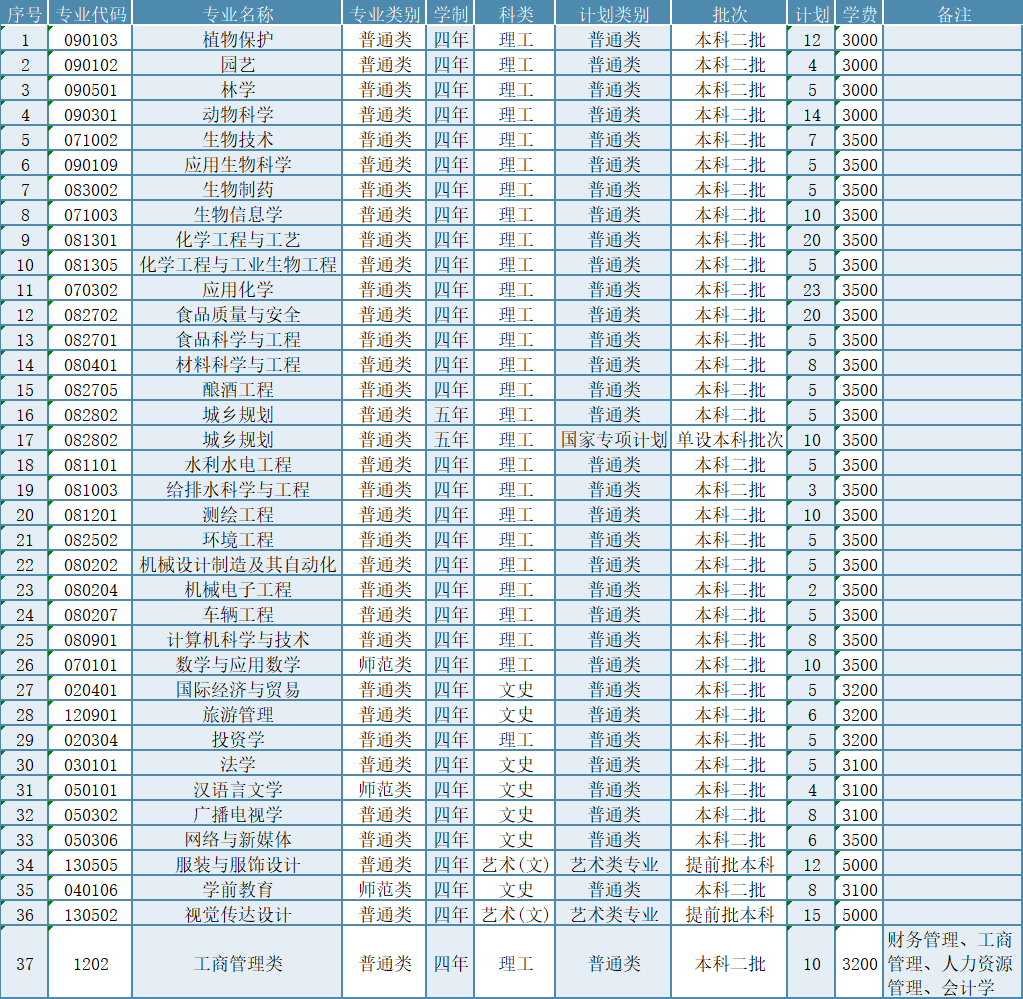Viewport: 1023px width, 999px height.
Task: Click the 专业代码 column header
Action: pos(90,13)
